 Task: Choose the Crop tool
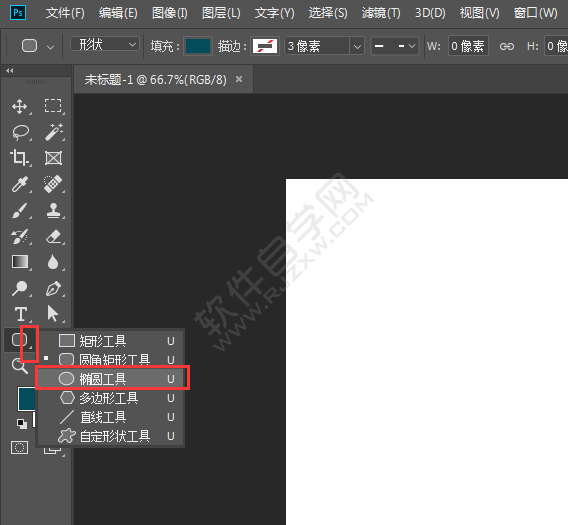tap(20, 158)
